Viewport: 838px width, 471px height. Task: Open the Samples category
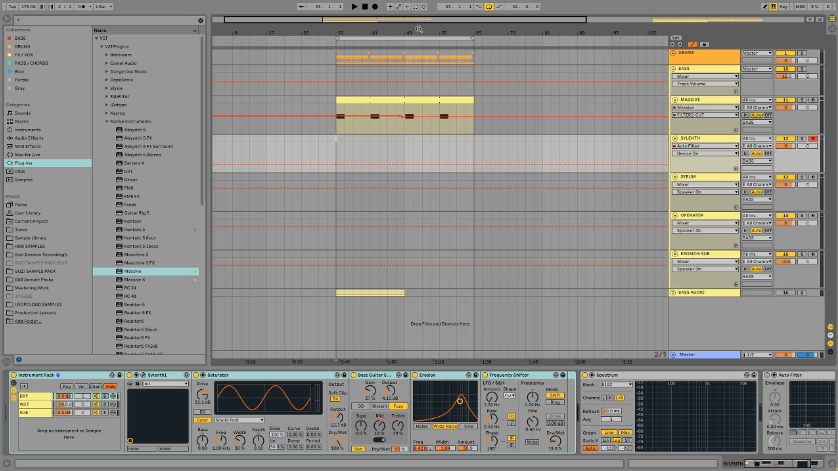(x=23, y=180)
